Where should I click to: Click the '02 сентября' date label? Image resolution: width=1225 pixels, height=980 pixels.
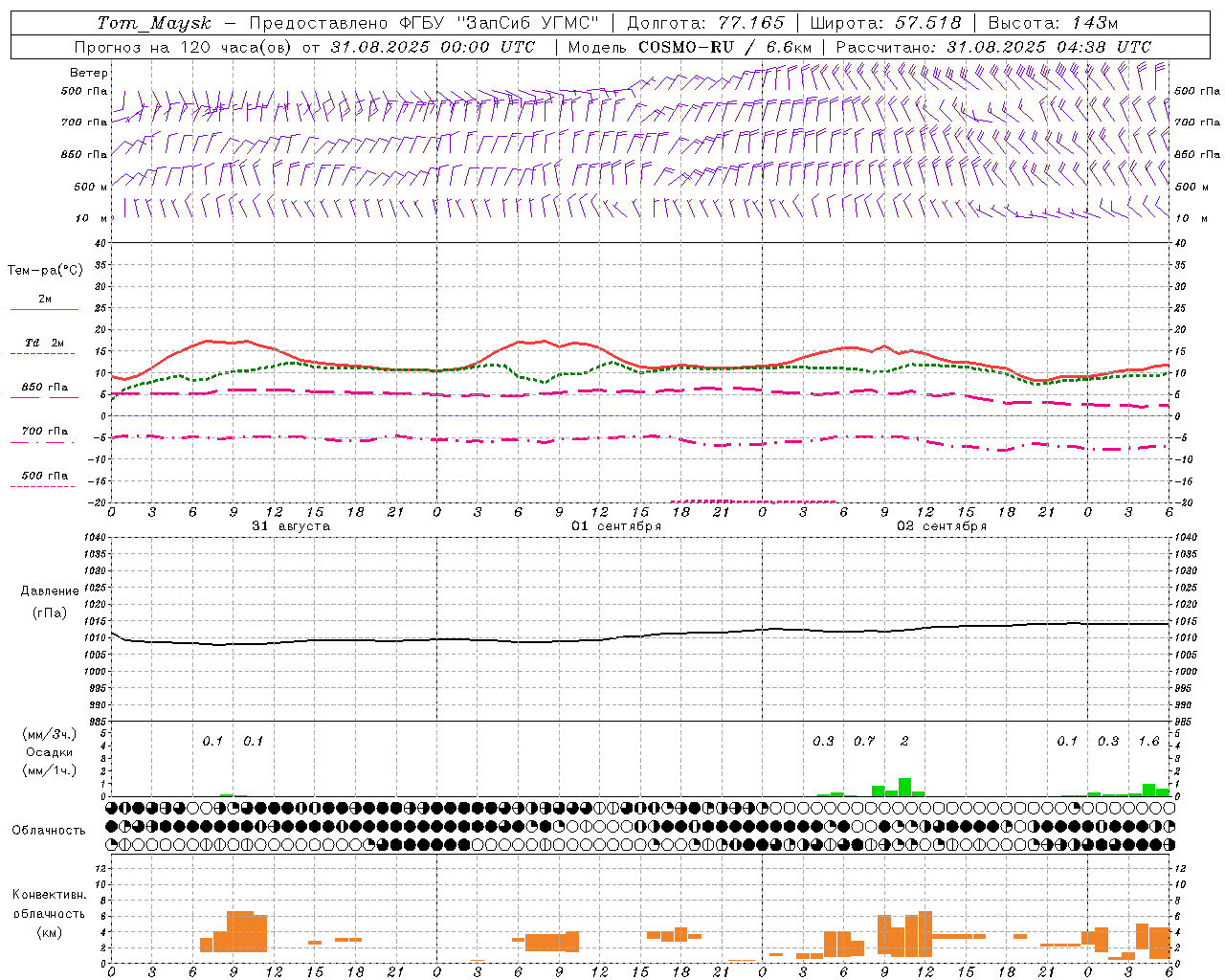(942, 526)
